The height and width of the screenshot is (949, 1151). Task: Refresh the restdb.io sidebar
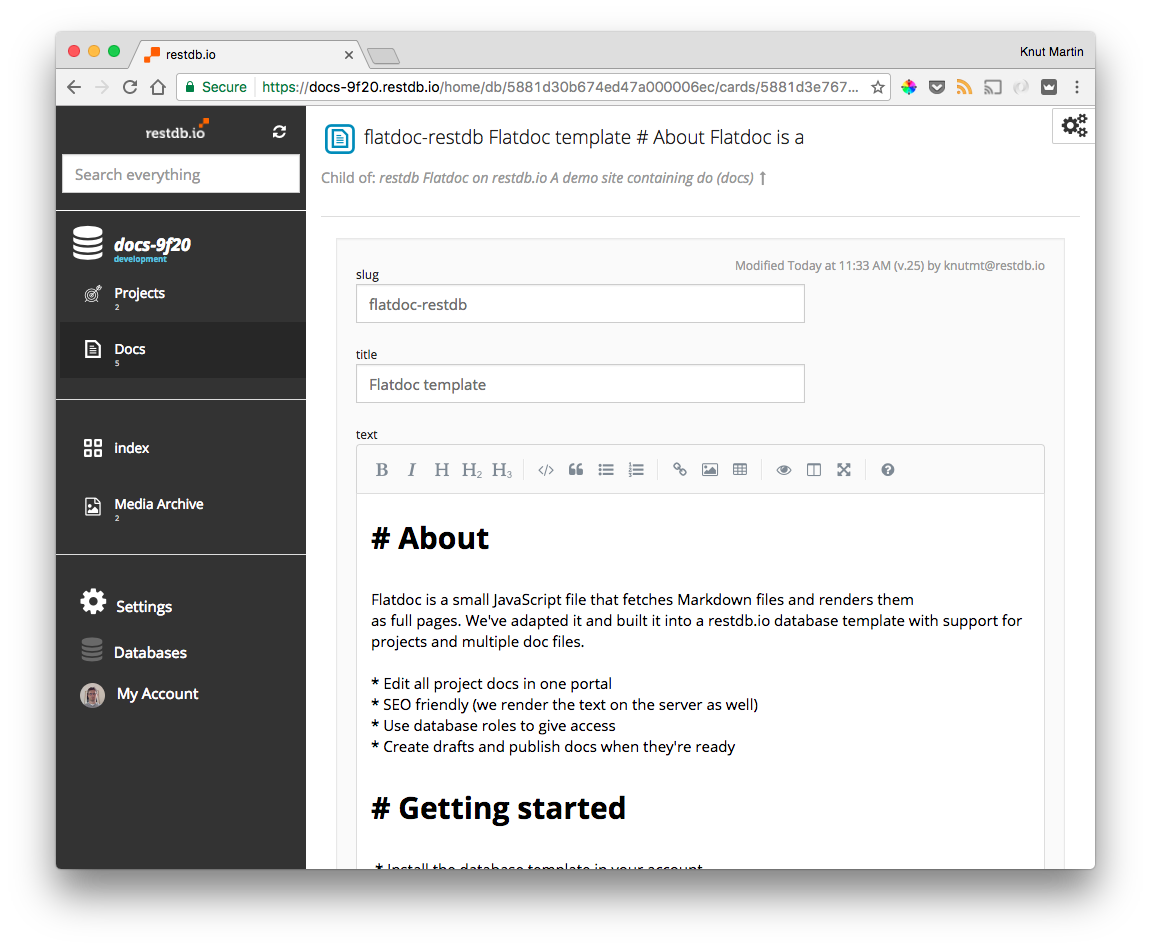tap(279, 131)
